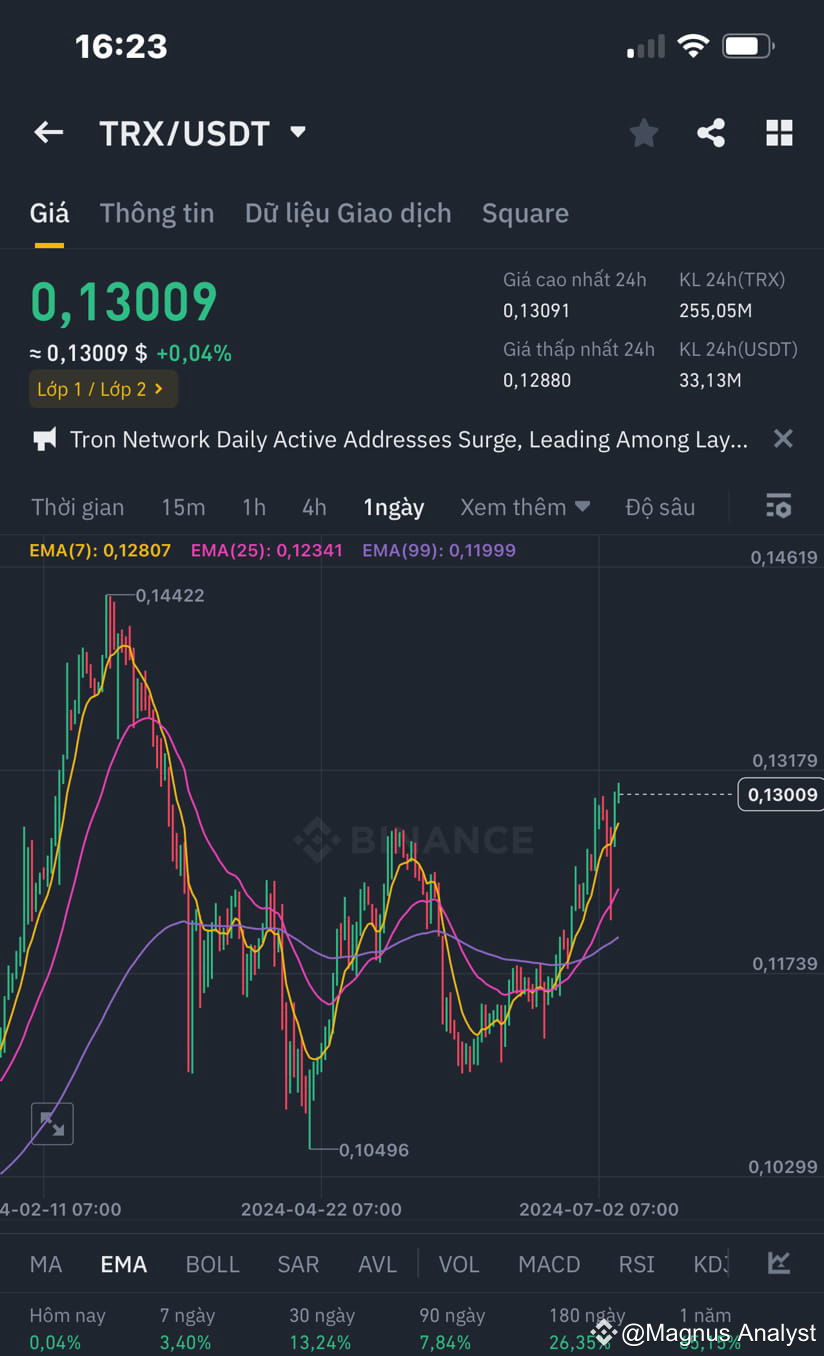Tap the Lớp 1 / Lớp 2 tag
This screenshot has height=1356, width=824.
click(x=103, y=389)
